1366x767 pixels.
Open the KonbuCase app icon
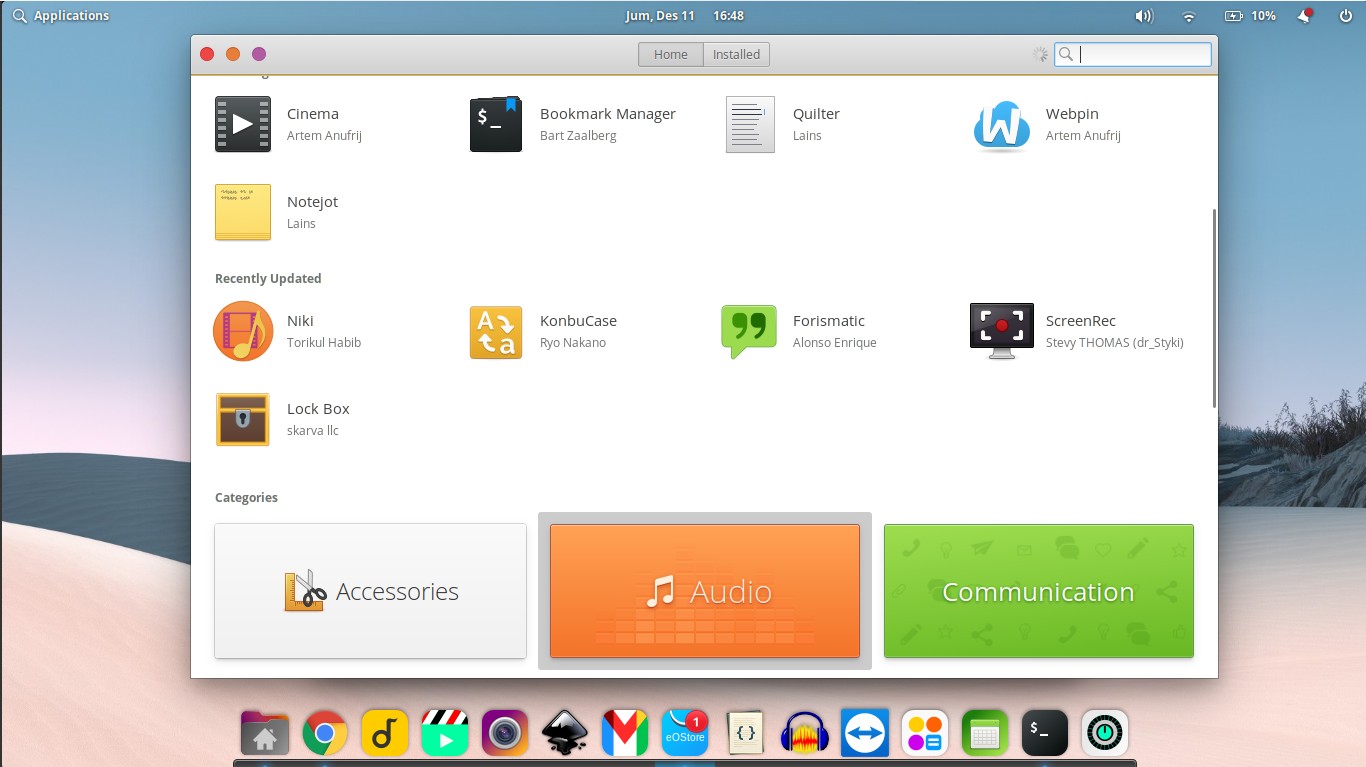click(x=496, y=332)
